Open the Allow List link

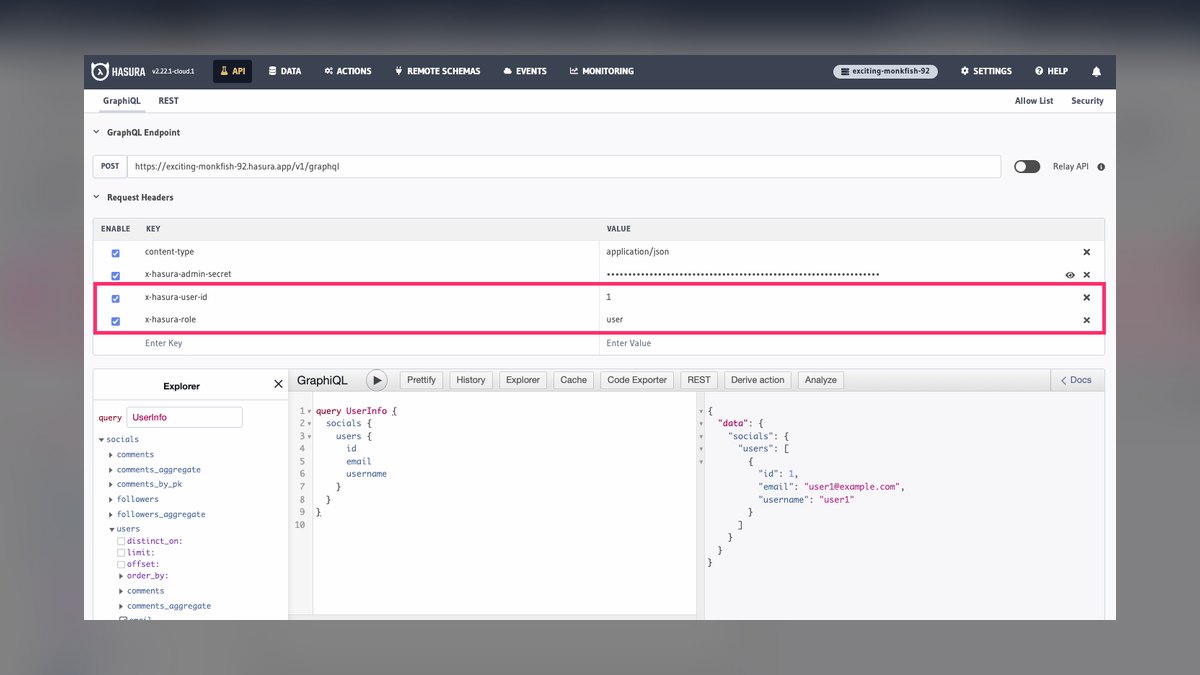tap(1034, 101)
